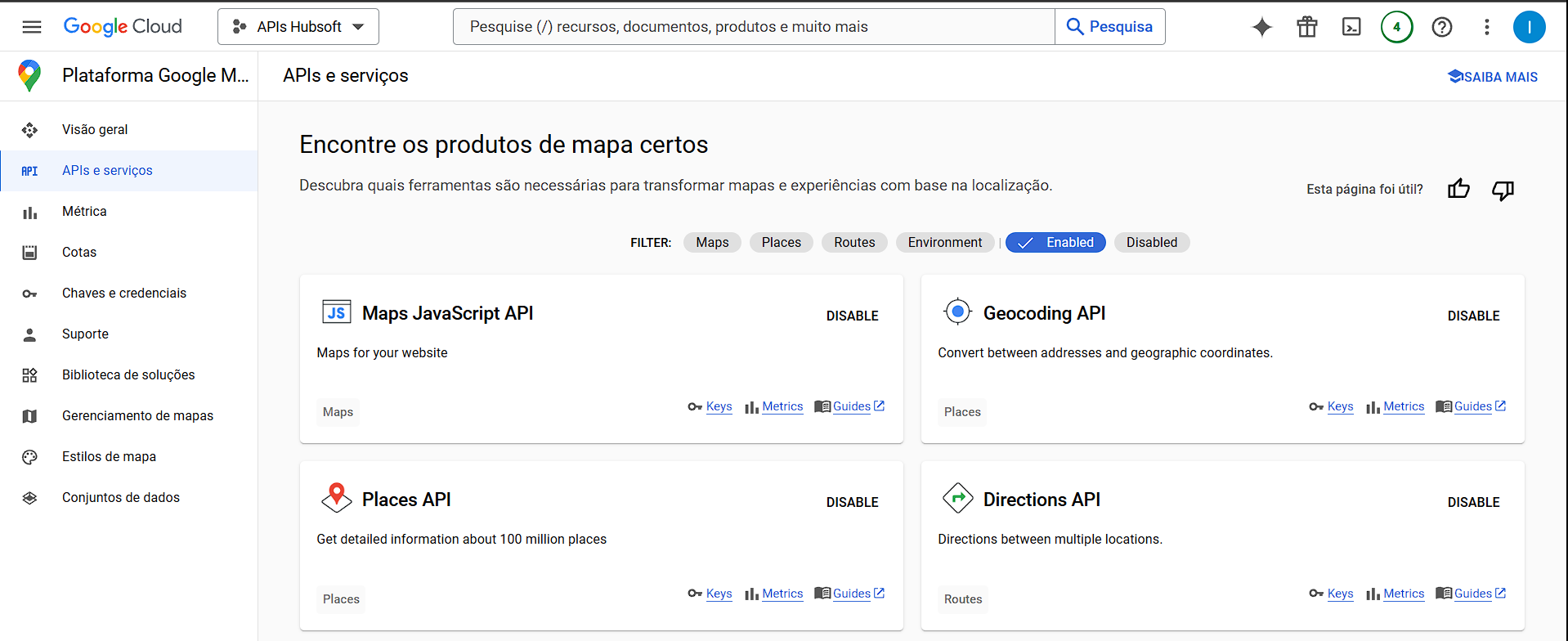
Task: Toggle the Disabled filter chip
Action: [x=1152, y=242]
